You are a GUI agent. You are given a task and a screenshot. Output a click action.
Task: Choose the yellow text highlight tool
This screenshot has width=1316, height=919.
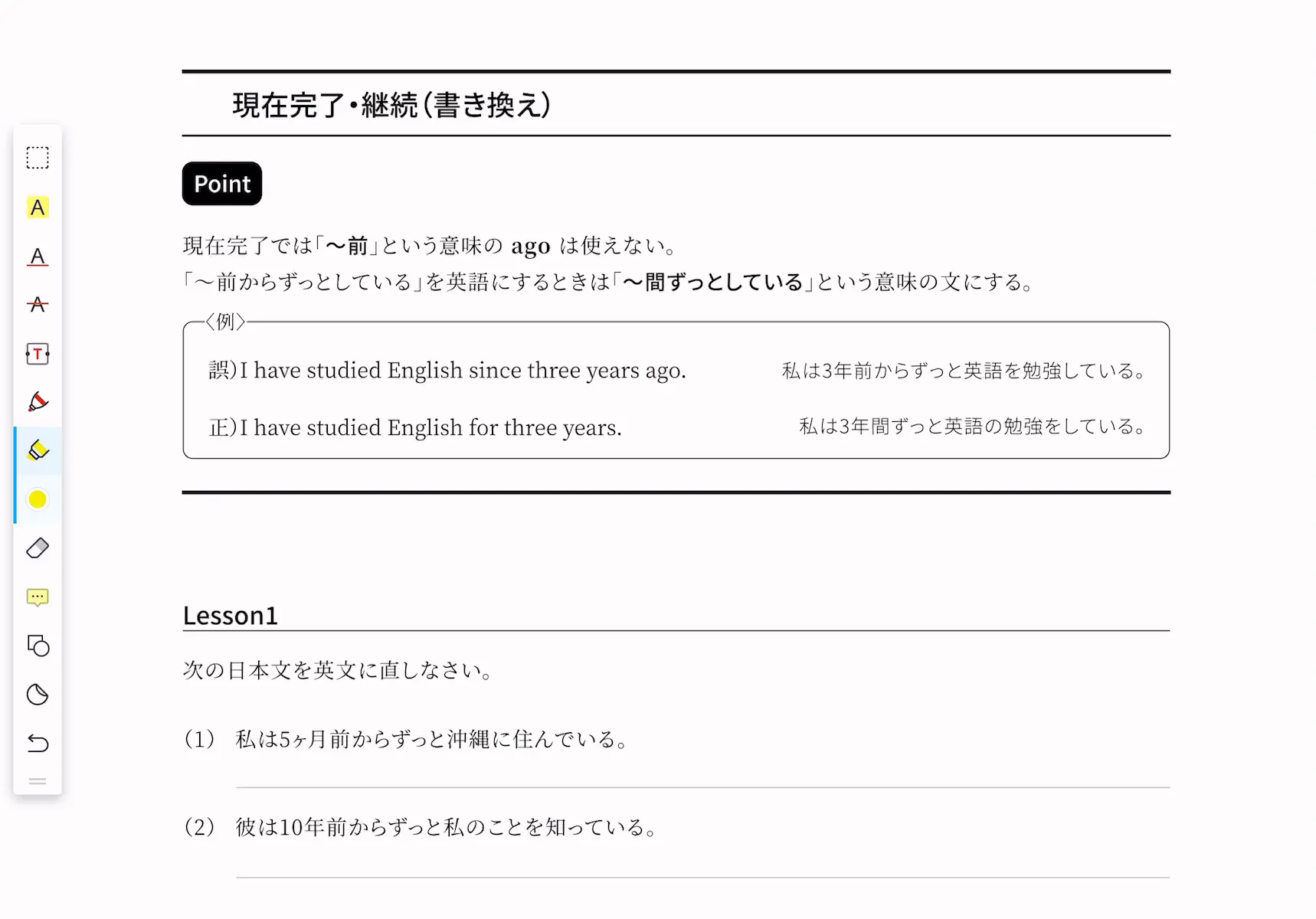pyautogui.click(x=38, y=207)
